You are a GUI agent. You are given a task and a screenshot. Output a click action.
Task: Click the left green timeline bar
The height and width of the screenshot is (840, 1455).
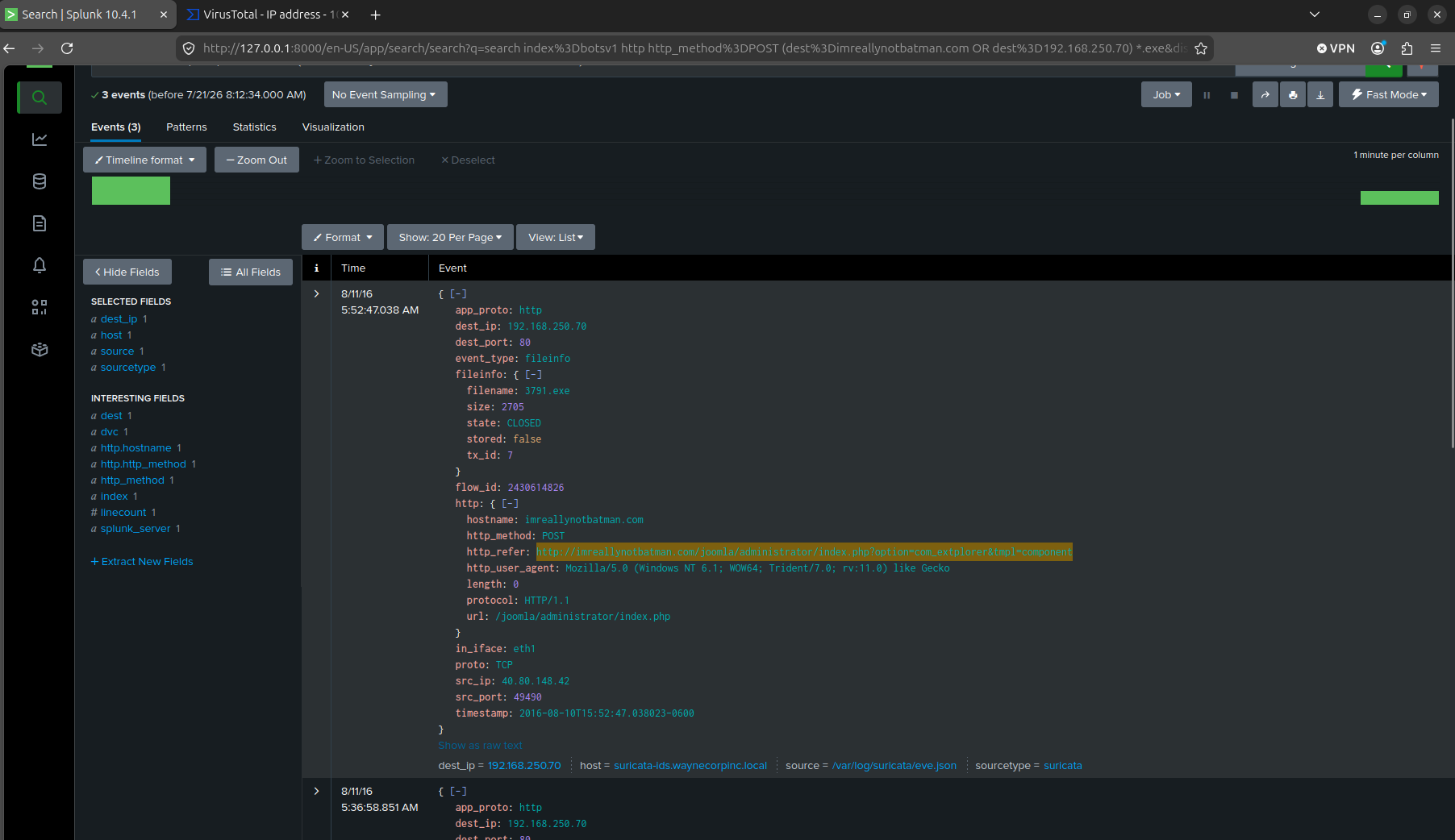tap(131, 190)
